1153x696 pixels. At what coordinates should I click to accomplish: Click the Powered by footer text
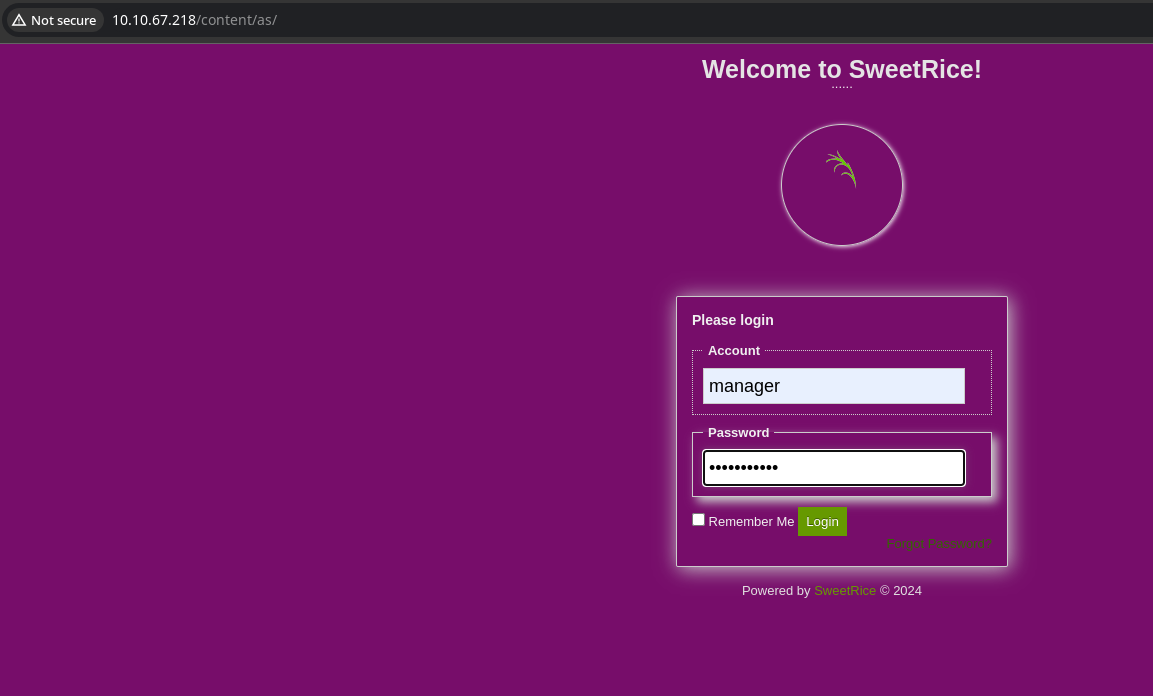point(775,591)
